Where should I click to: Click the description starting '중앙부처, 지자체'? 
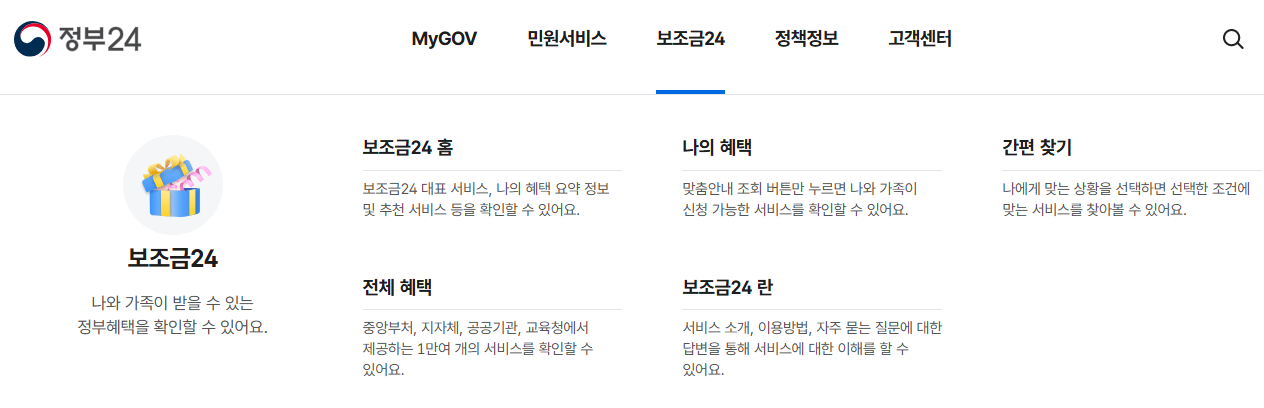(x=479, y=348)
